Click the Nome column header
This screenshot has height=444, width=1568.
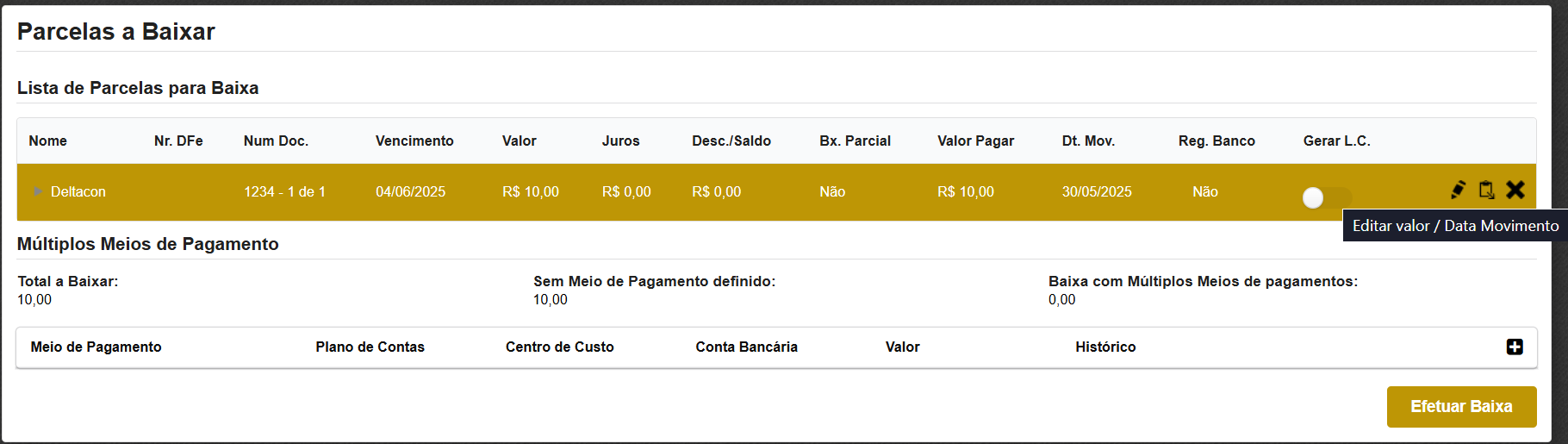tap(47, 141)
